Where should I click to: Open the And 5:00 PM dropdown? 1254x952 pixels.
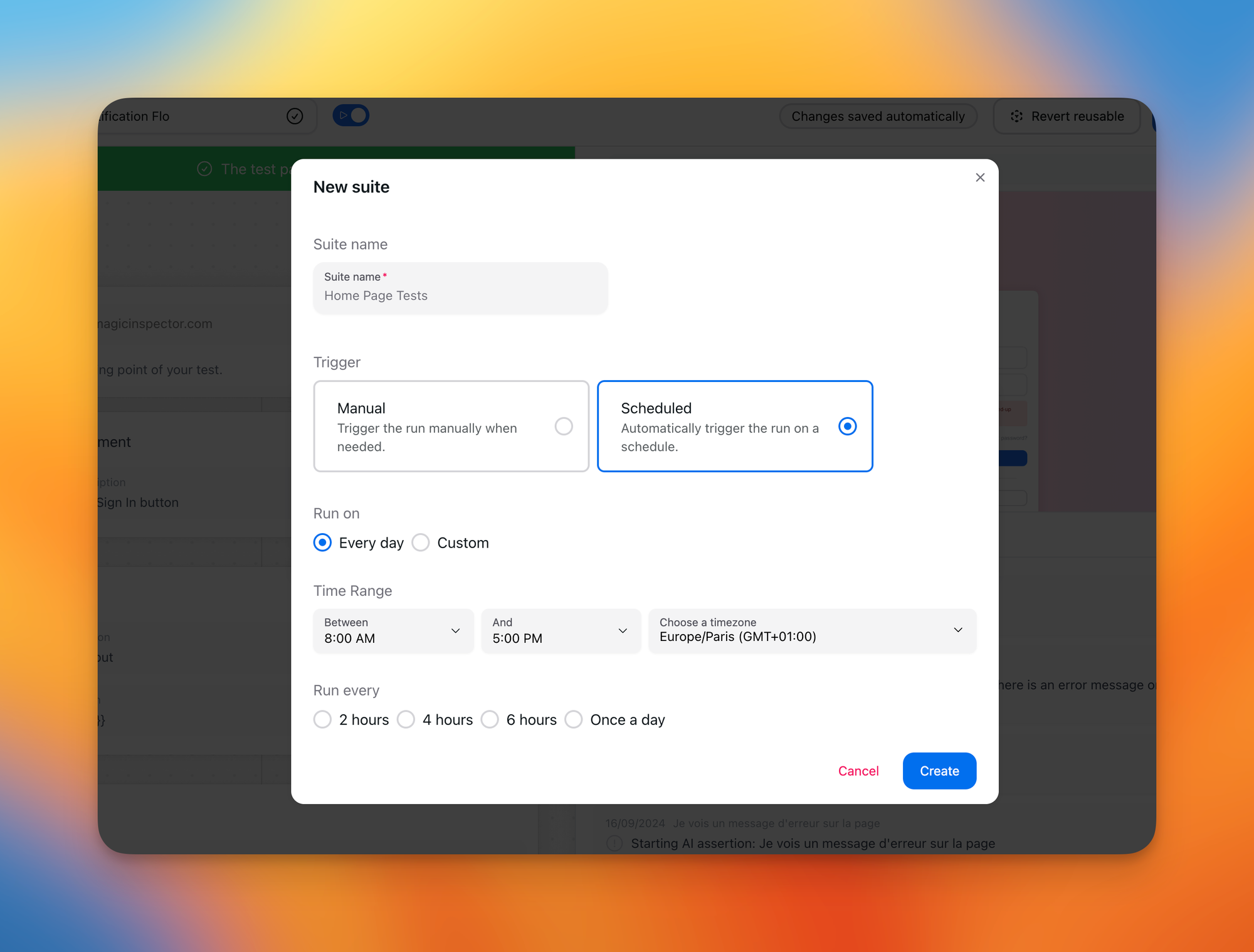click(x=561, y=631)
